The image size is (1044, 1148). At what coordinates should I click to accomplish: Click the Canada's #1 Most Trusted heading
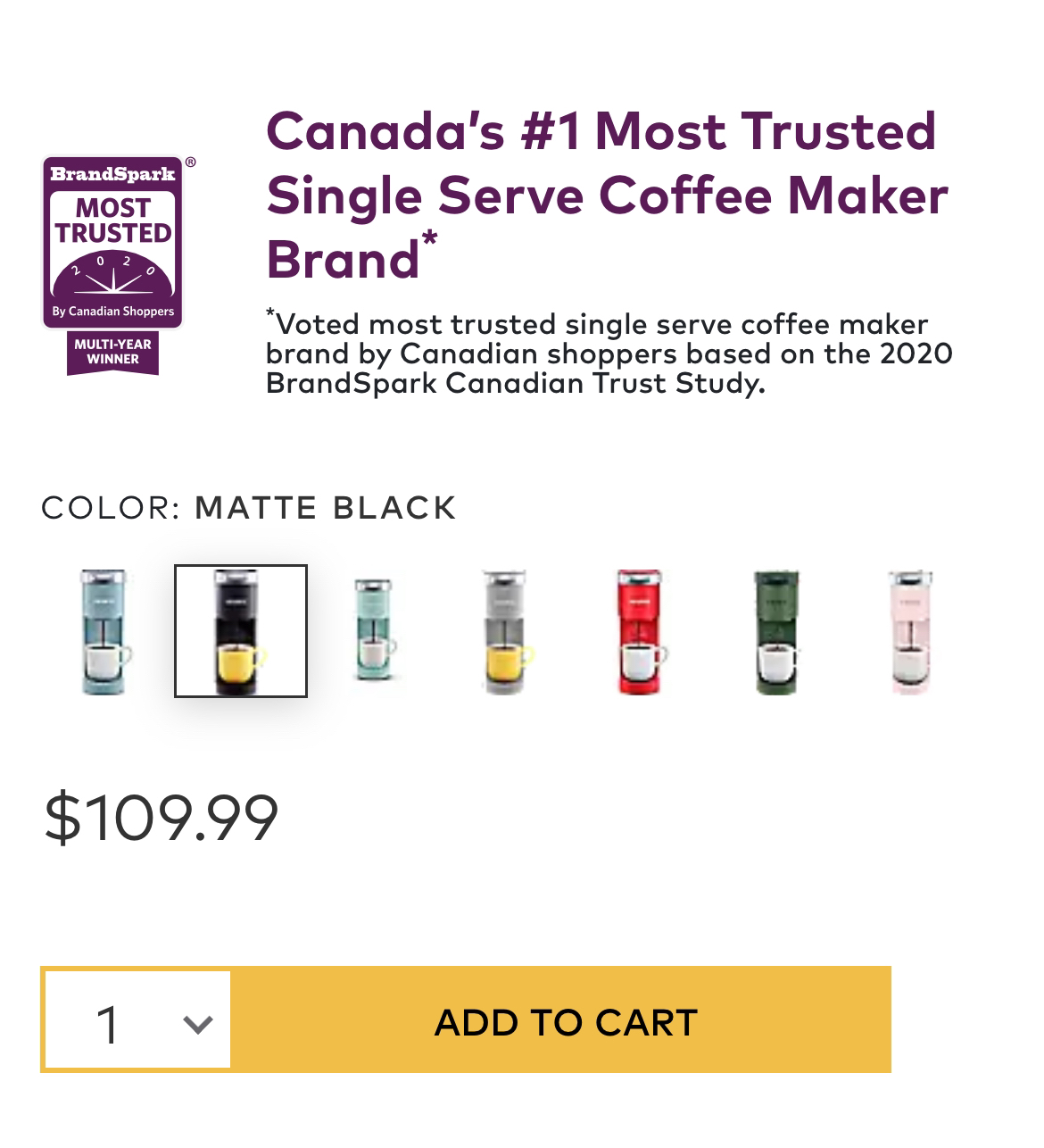click(x=607, y=195)
